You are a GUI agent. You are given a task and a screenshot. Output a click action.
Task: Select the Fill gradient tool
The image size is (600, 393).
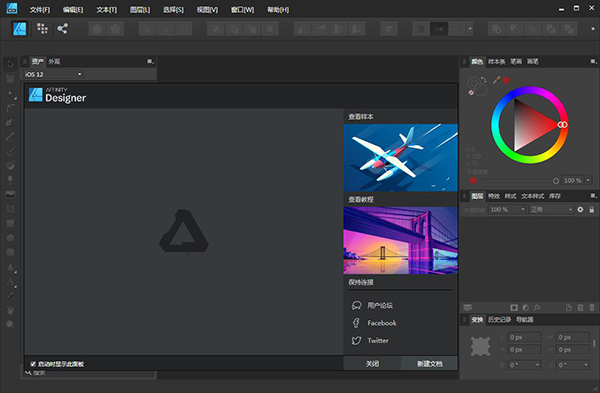pyautogui.click(x=10, y=165)
